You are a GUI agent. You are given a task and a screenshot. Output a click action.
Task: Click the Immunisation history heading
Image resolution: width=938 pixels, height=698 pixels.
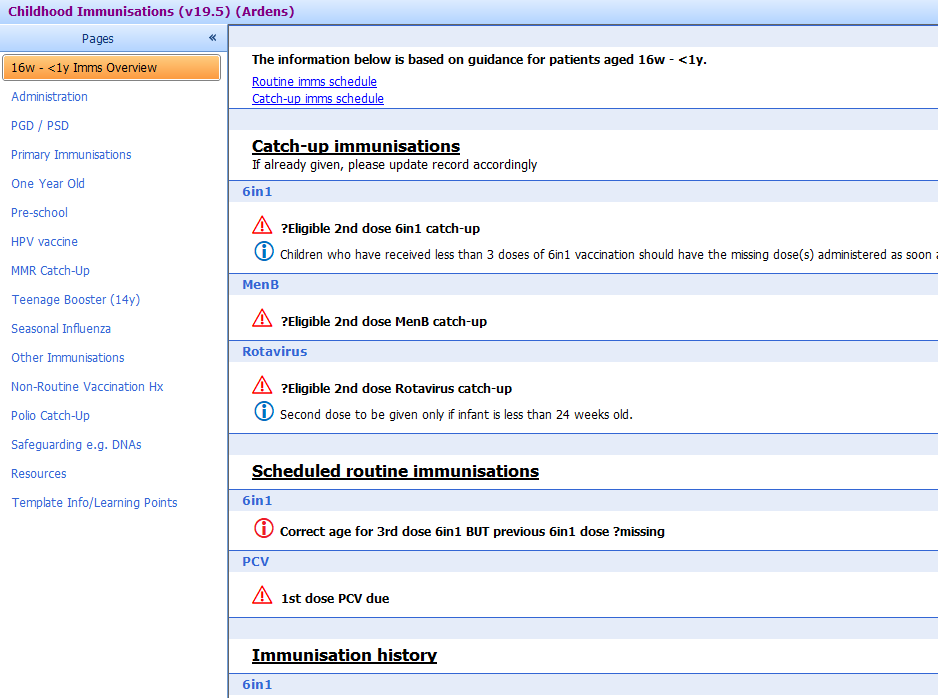pyautogui.click(x=345, y=655)
